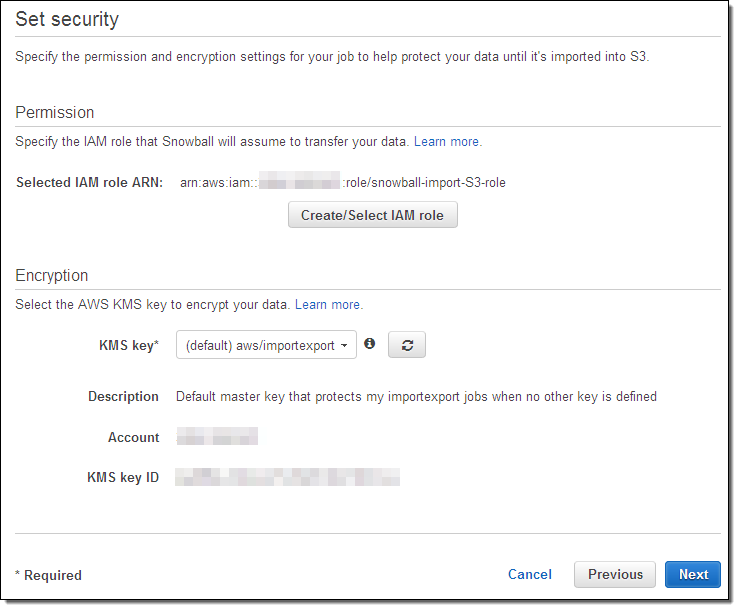Viewport: 739px width, 610px height.
Task: Open the KMS key dropdown
Action: point(266,345)
